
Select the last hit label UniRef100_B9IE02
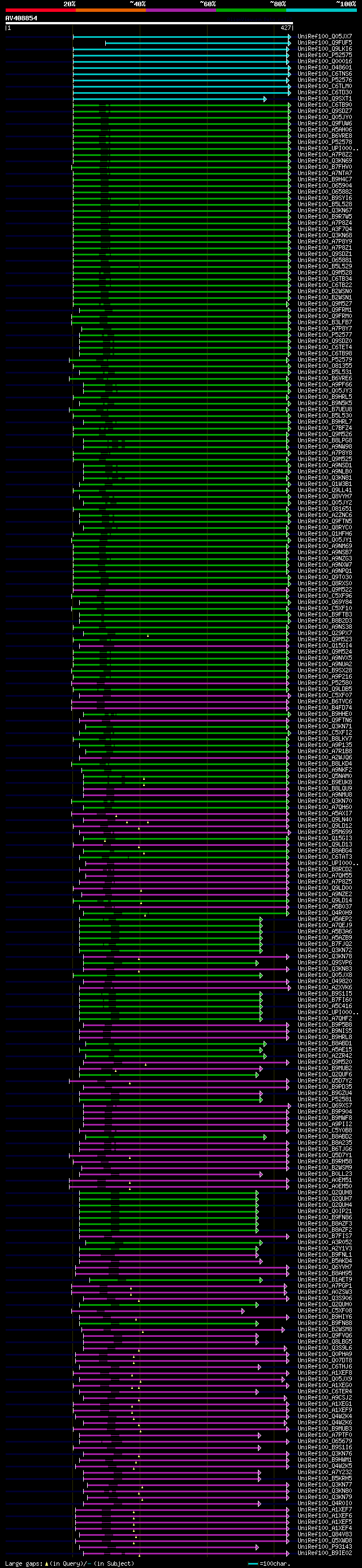[x=325, y=1553]
